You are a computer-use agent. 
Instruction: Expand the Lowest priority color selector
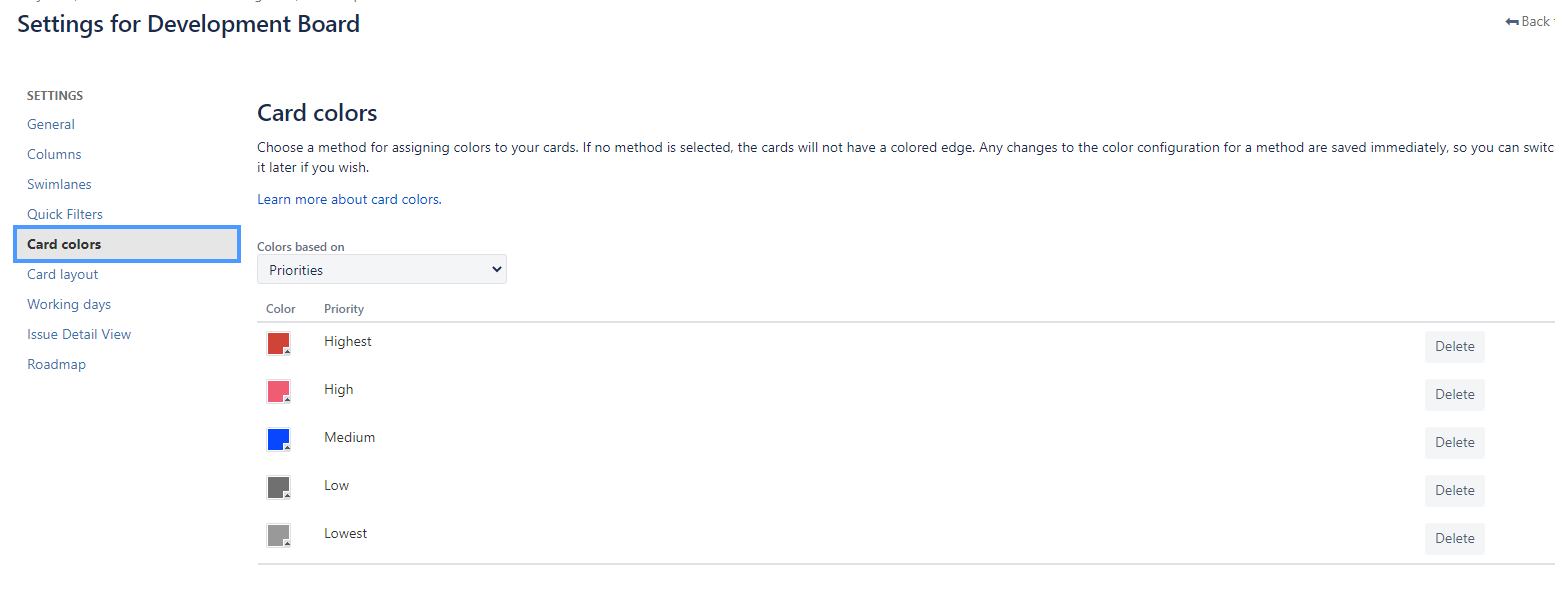click(279, 535)
